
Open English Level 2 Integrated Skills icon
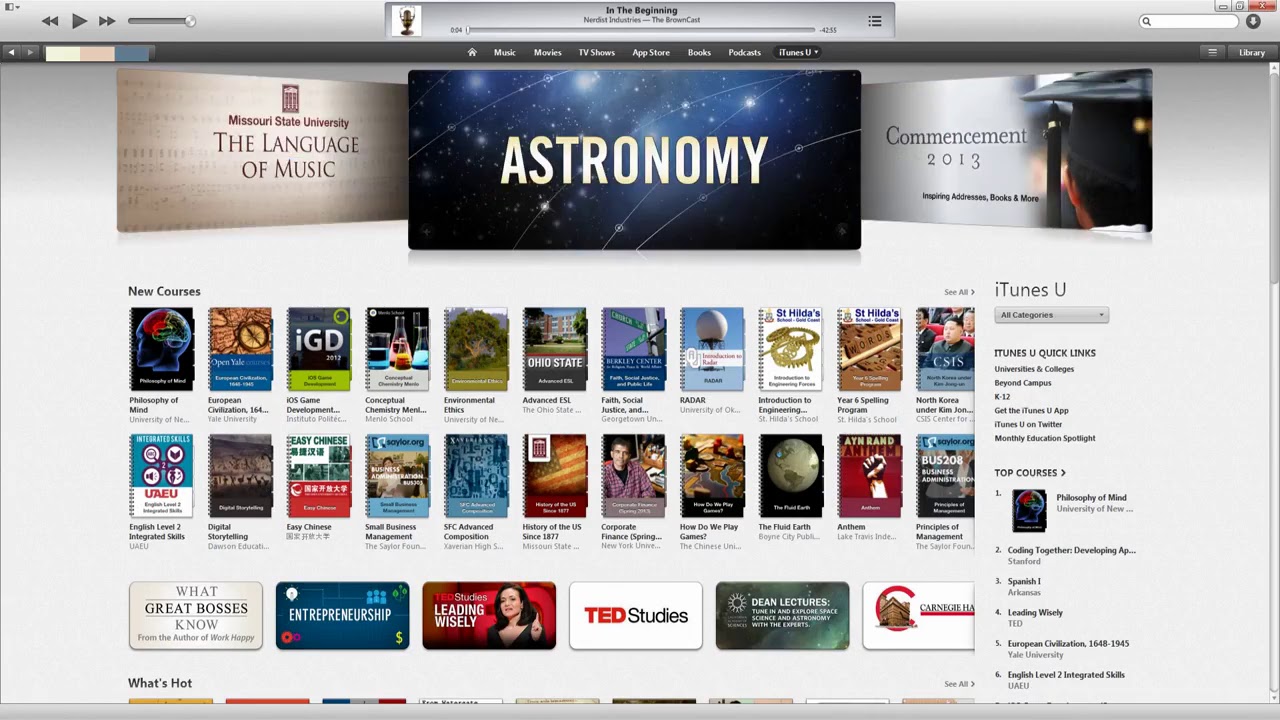pos(161,476)
